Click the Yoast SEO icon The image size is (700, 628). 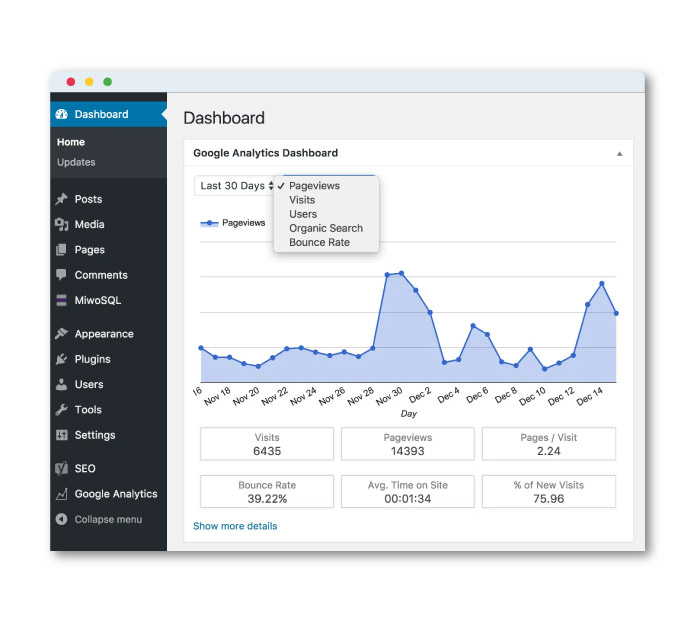coord(62,468)
